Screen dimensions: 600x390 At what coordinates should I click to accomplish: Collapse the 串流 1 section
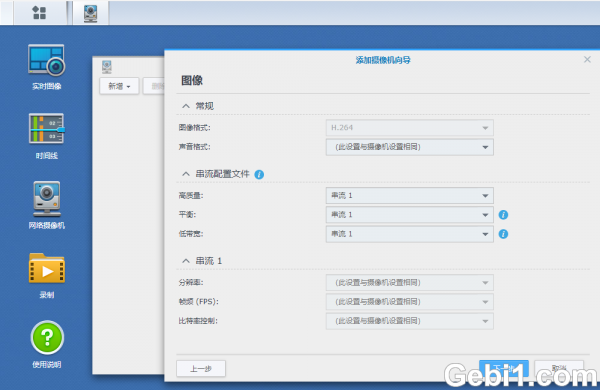coord(186,261)
